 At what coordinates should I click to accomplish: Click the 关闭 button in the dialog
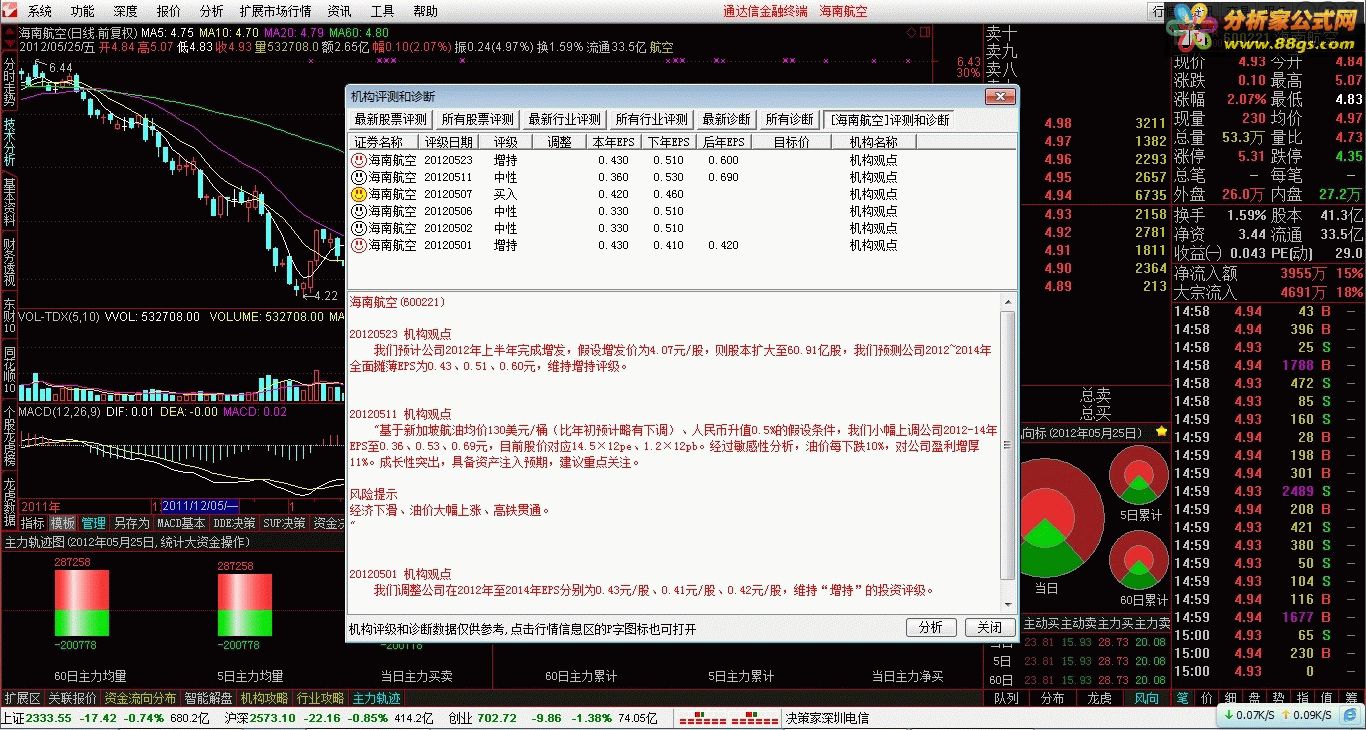point(990,627)
